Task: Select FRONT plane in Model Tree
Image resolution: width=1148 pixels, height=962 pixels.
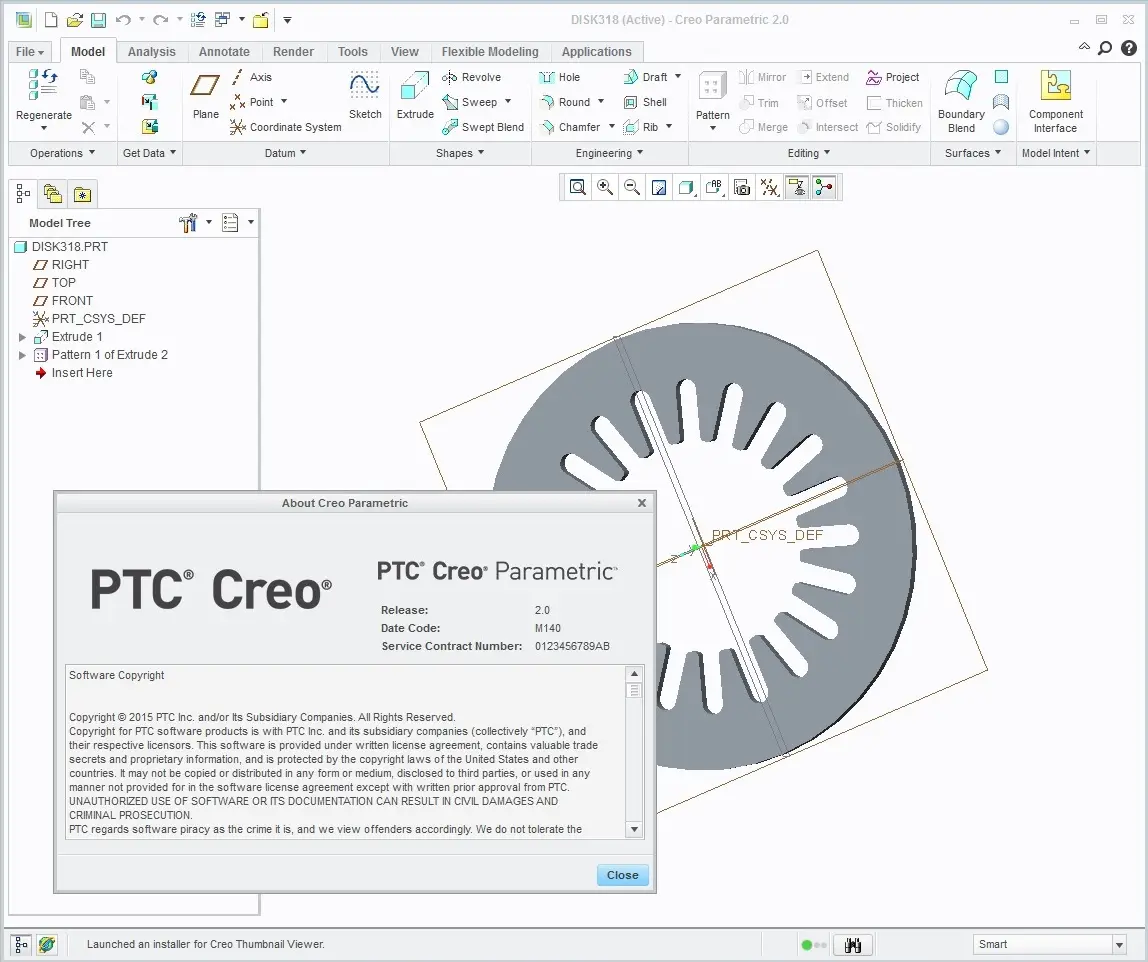Action: point(63,301)
